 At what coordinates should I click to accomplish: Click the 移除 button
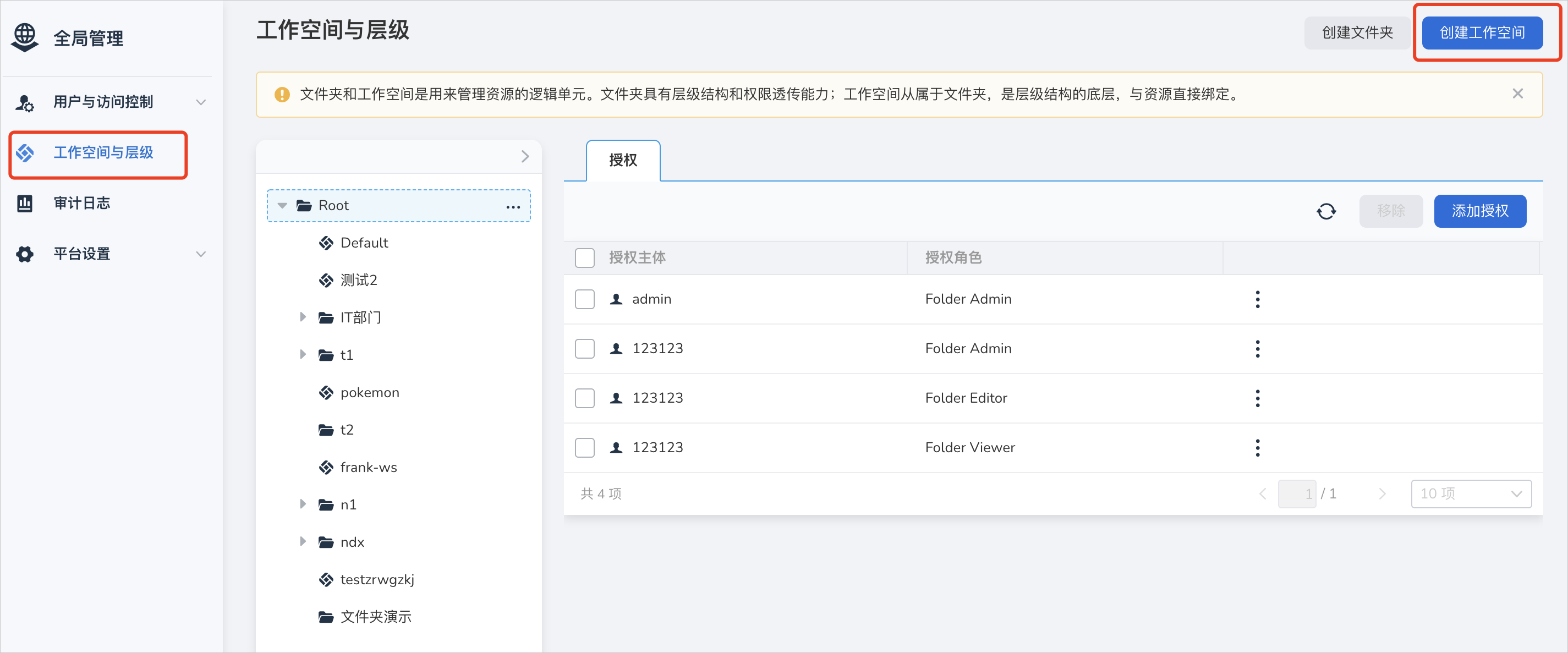click(1391, 211)
